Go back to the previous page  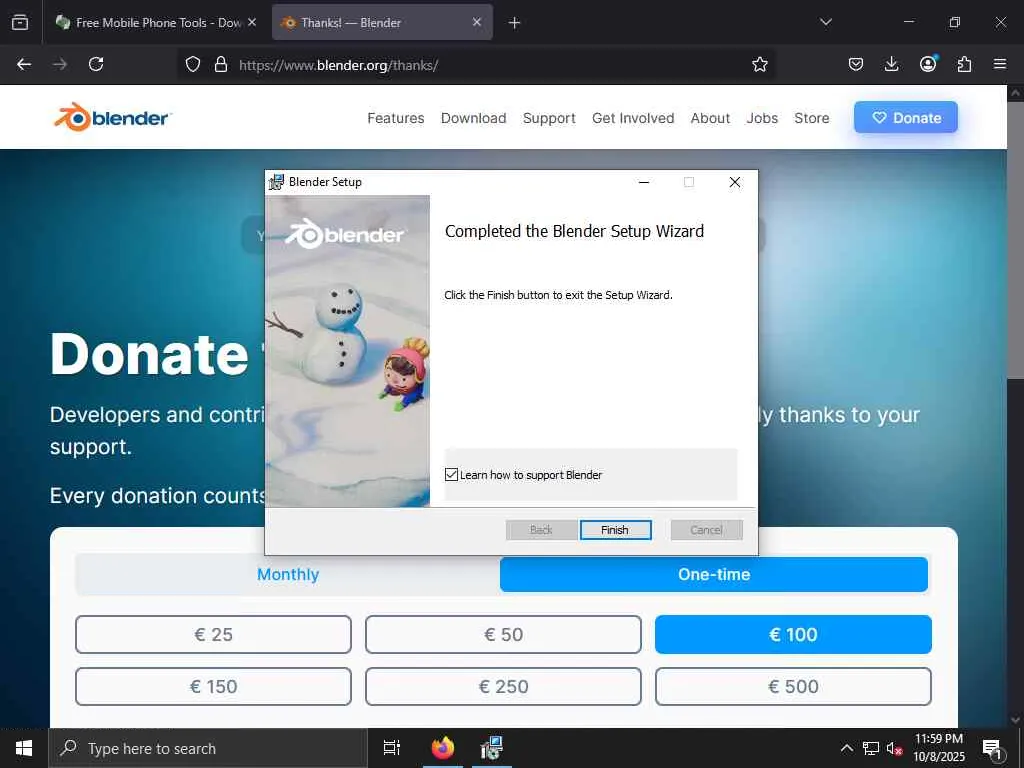click(x=24, y=64)
